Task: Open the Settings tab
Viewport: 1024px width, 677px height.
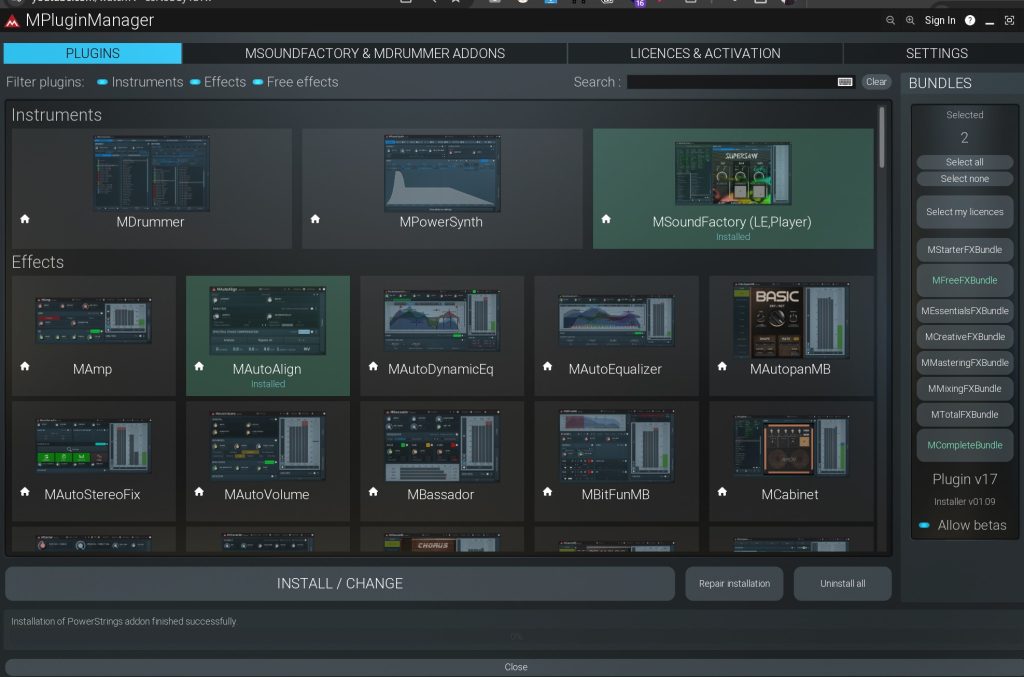Action: click(936, 53)
